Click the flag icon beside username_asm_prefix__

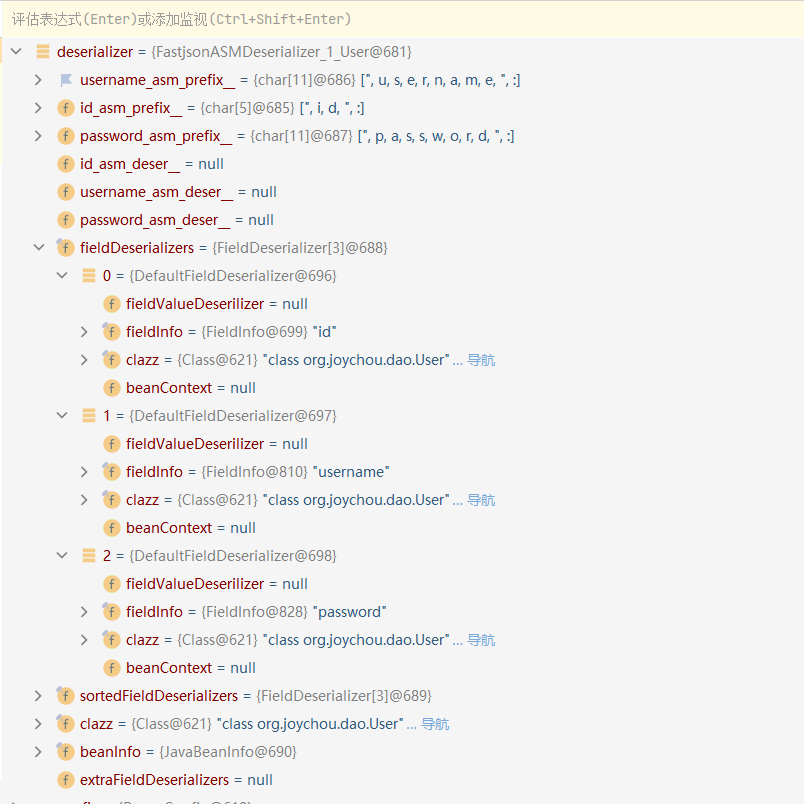(x=66, y=80)
